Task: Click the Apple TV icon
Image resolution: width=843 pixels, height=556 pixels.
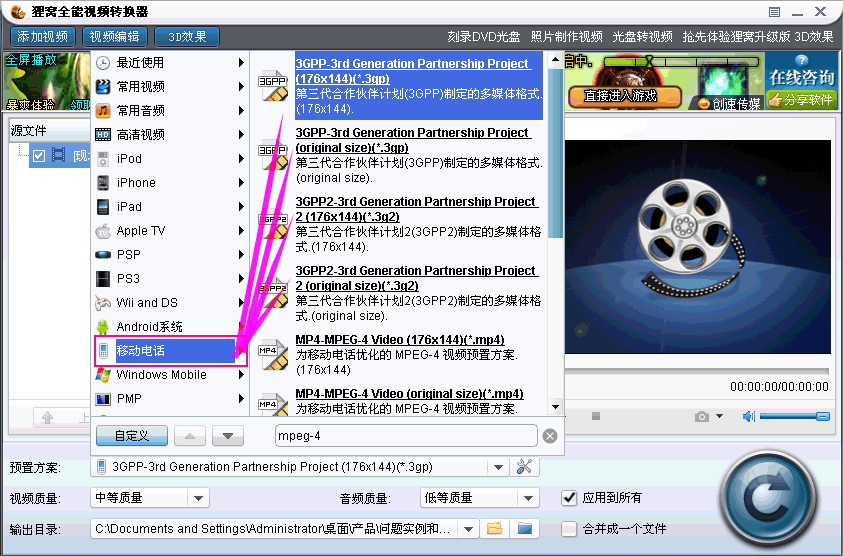Action: tap(103, 231)
